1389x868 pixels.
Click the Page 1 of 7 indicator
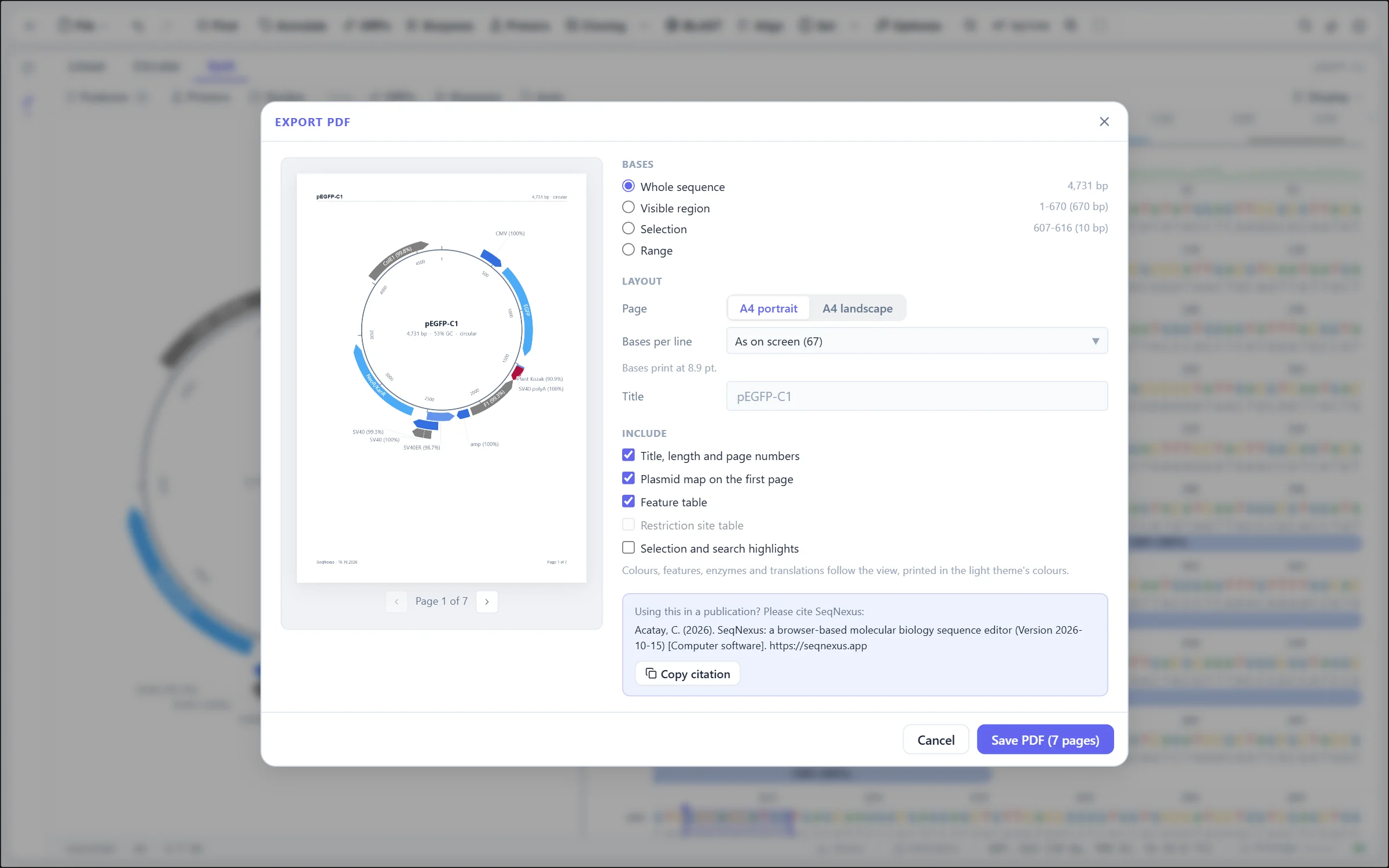tap(441, 601)
